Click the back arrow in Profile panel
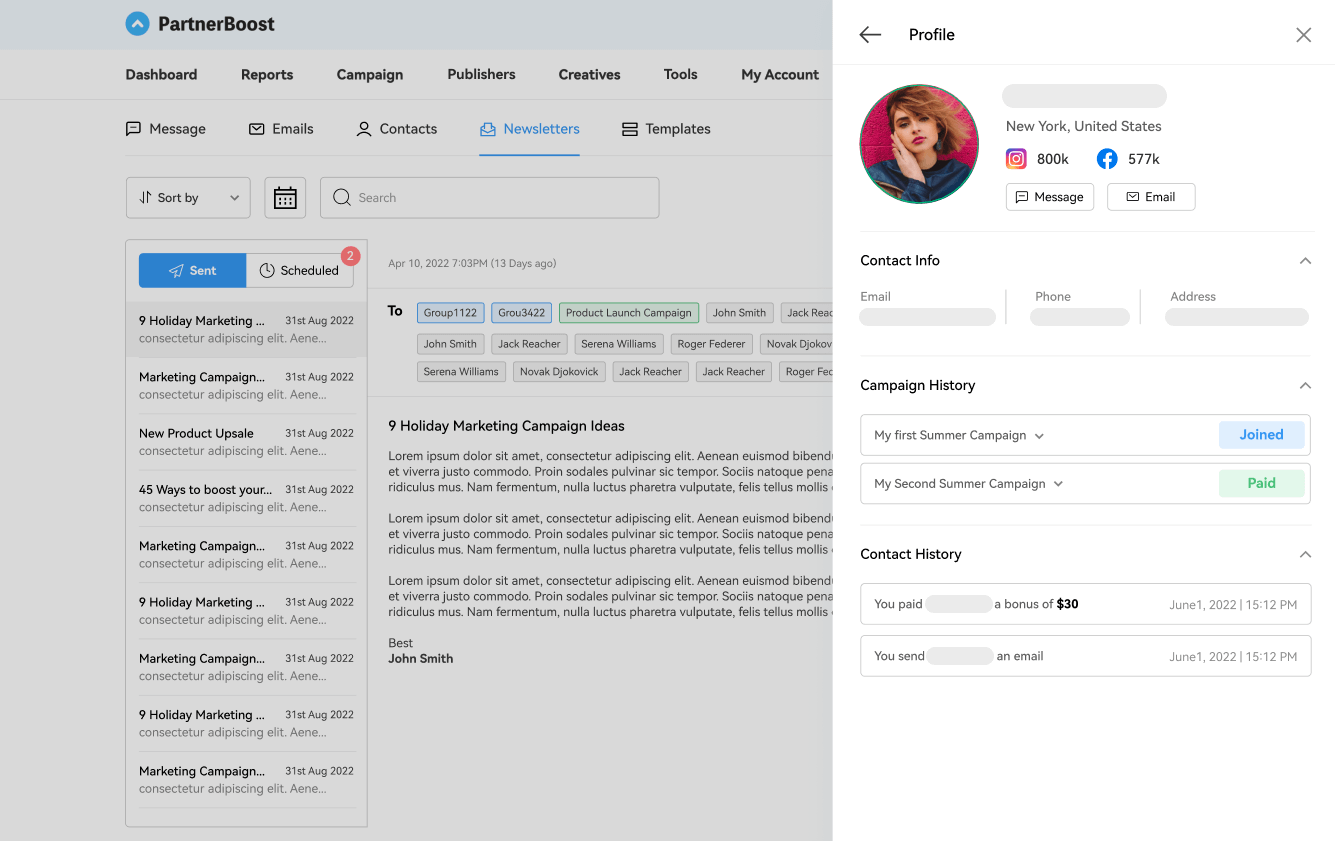This screenshot has width=1335, height=841. (x=870, y=35)
